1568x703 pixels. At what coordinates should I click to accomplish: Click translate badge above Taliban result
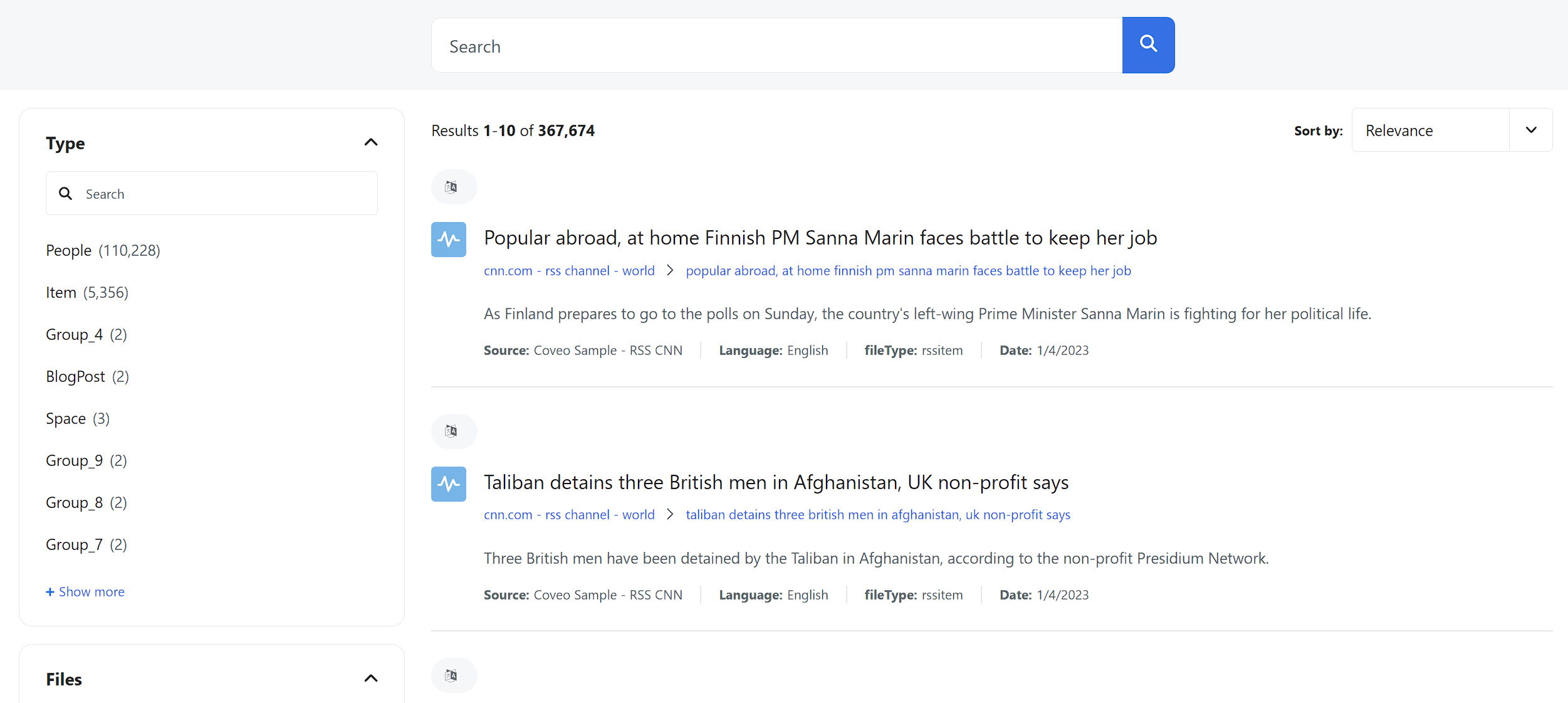(454, 431)
